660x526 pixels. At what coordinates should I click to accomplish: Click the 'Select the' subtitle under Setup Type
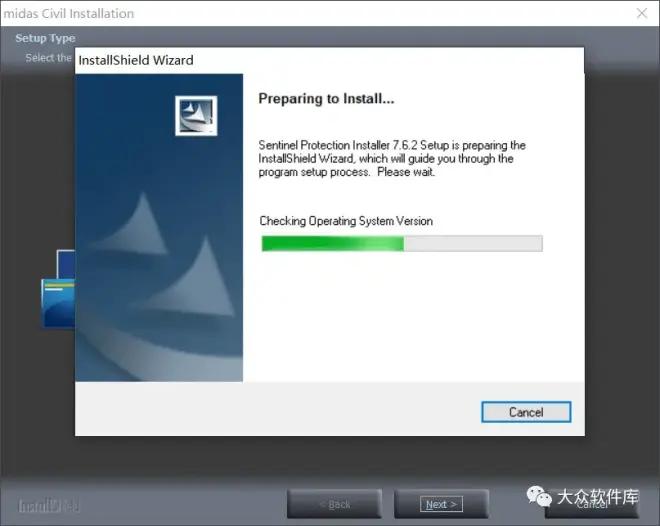[x=48, y=58]
